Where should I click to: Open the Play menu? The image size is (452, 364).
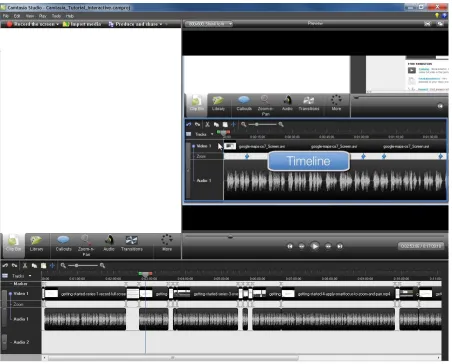pyautogui.click(x=42, y=16)
